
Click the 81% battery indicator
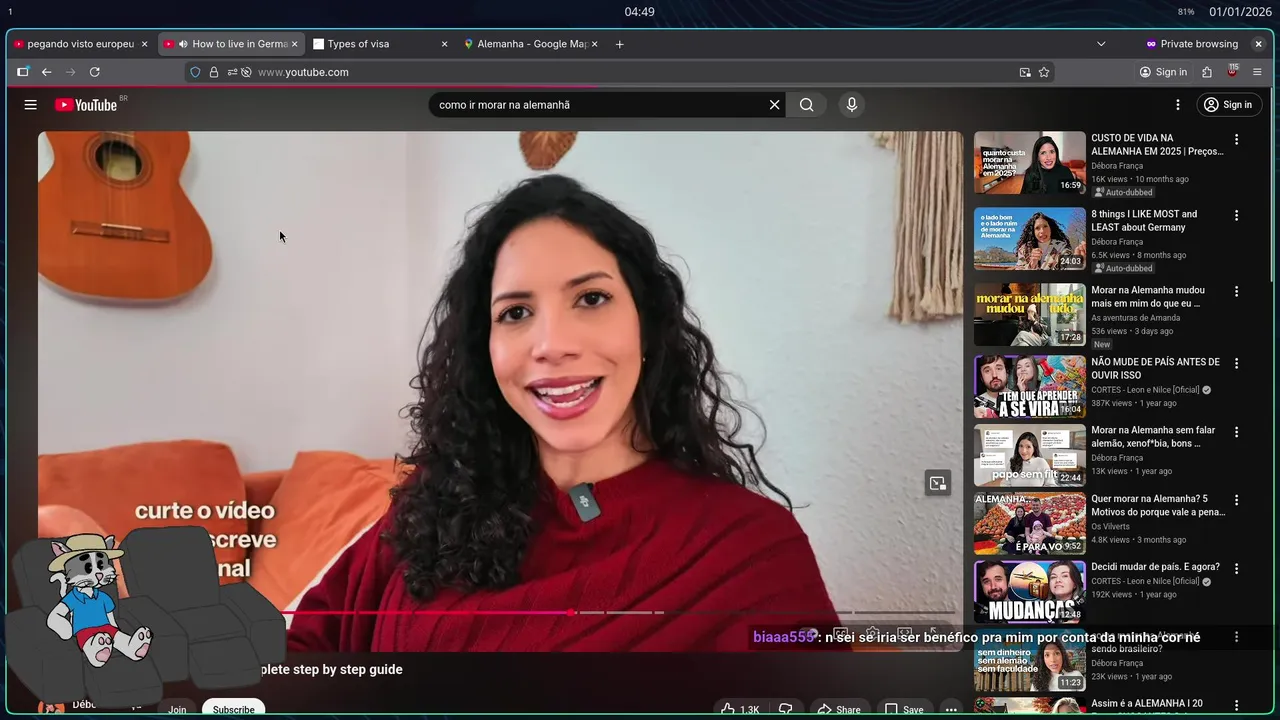(x=1186, y=12)
